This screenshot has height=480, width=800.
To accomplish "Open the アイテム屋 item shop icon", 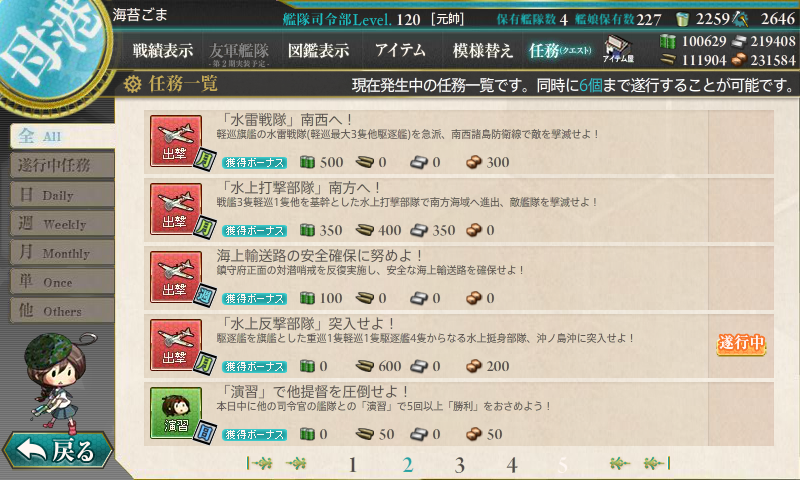I will tap(618, 49).
